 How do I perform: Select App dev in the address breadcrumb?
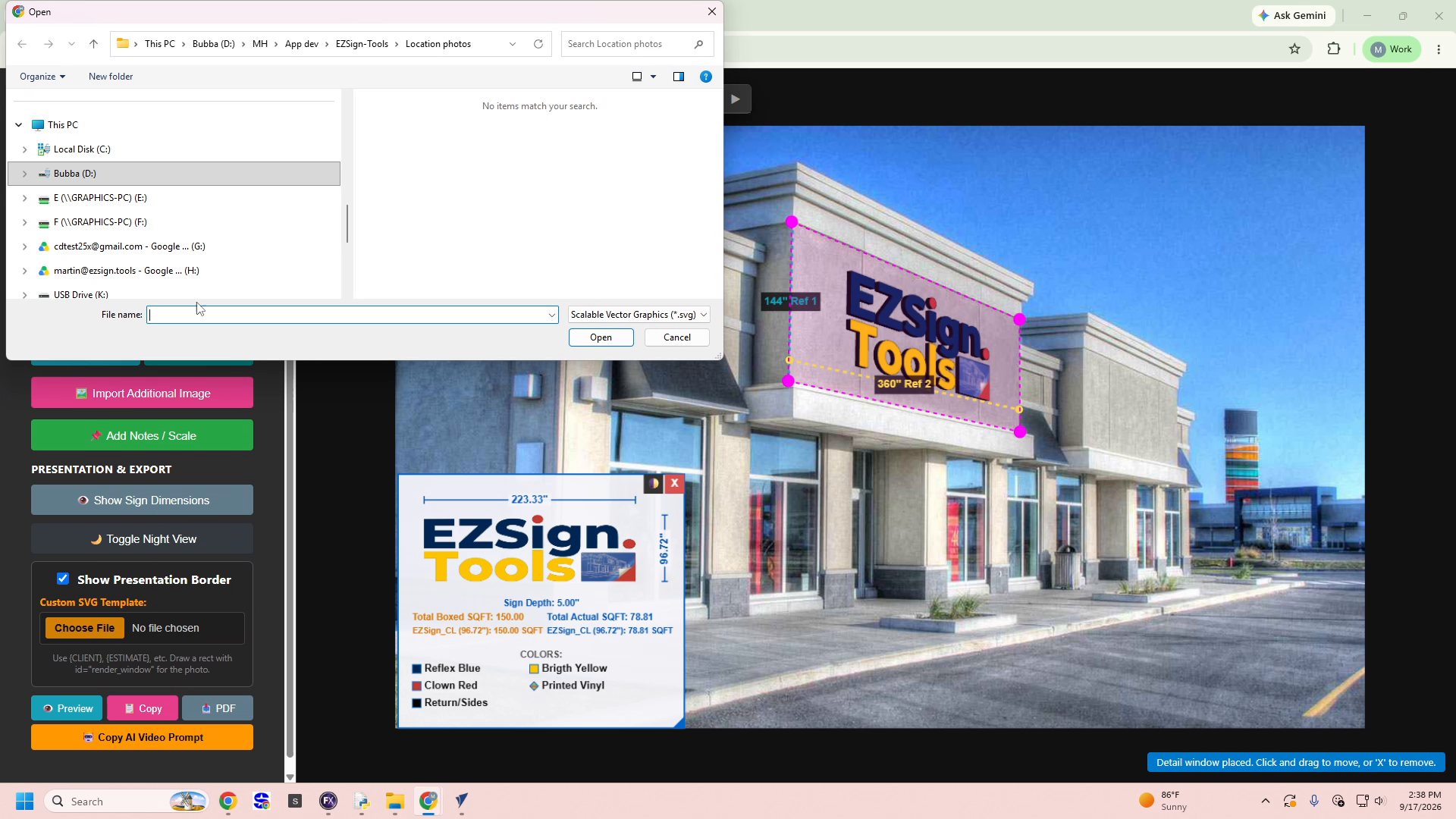[x=302, y=44]
